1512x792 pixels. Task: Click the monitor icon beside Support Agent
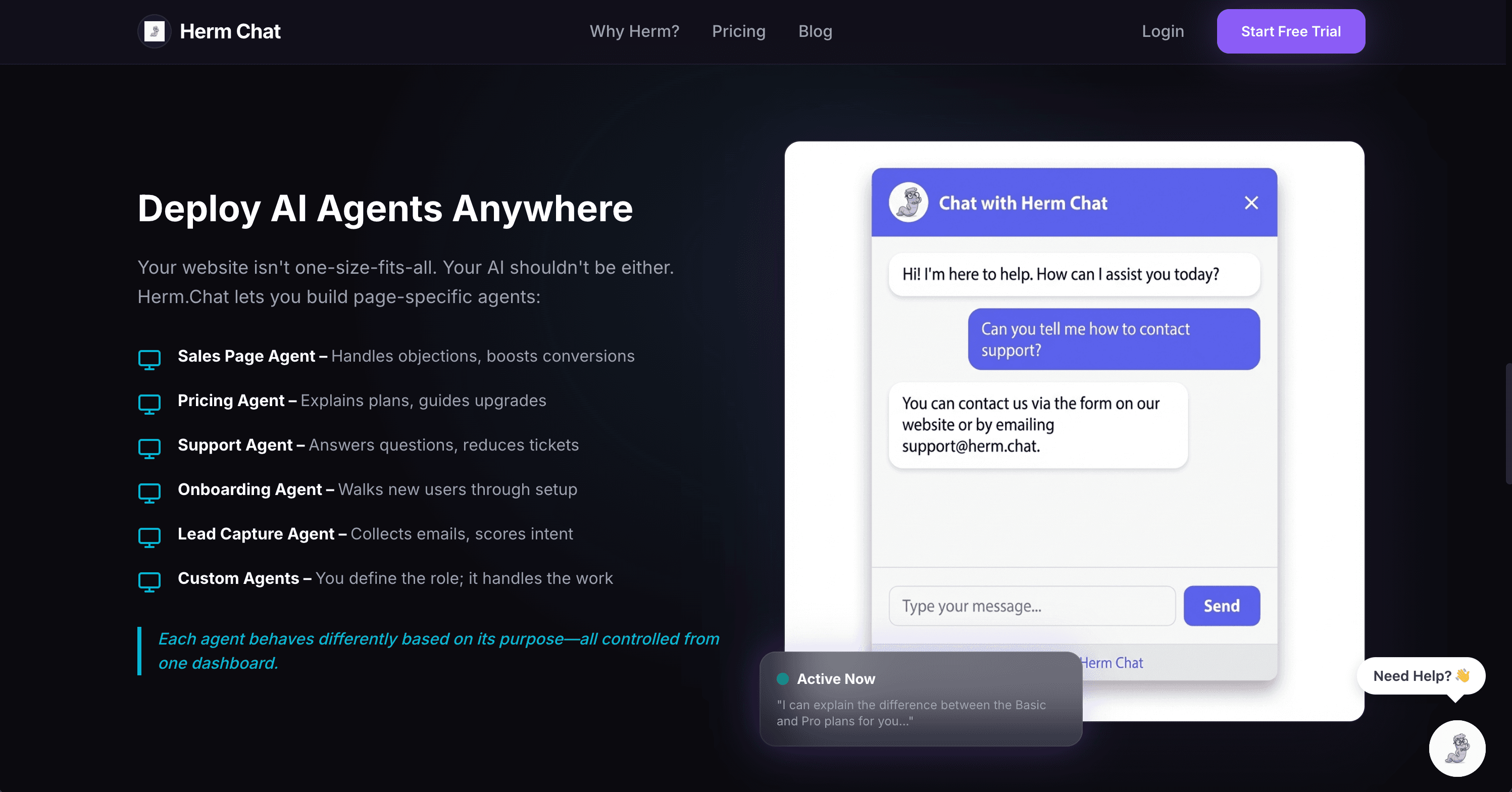(149, 448)
